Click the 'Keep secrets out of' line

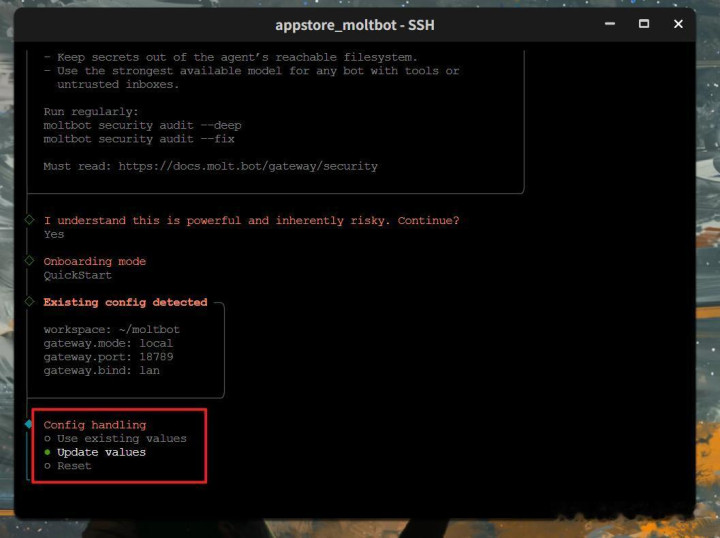pyautogui.click(x=231, y=57)
